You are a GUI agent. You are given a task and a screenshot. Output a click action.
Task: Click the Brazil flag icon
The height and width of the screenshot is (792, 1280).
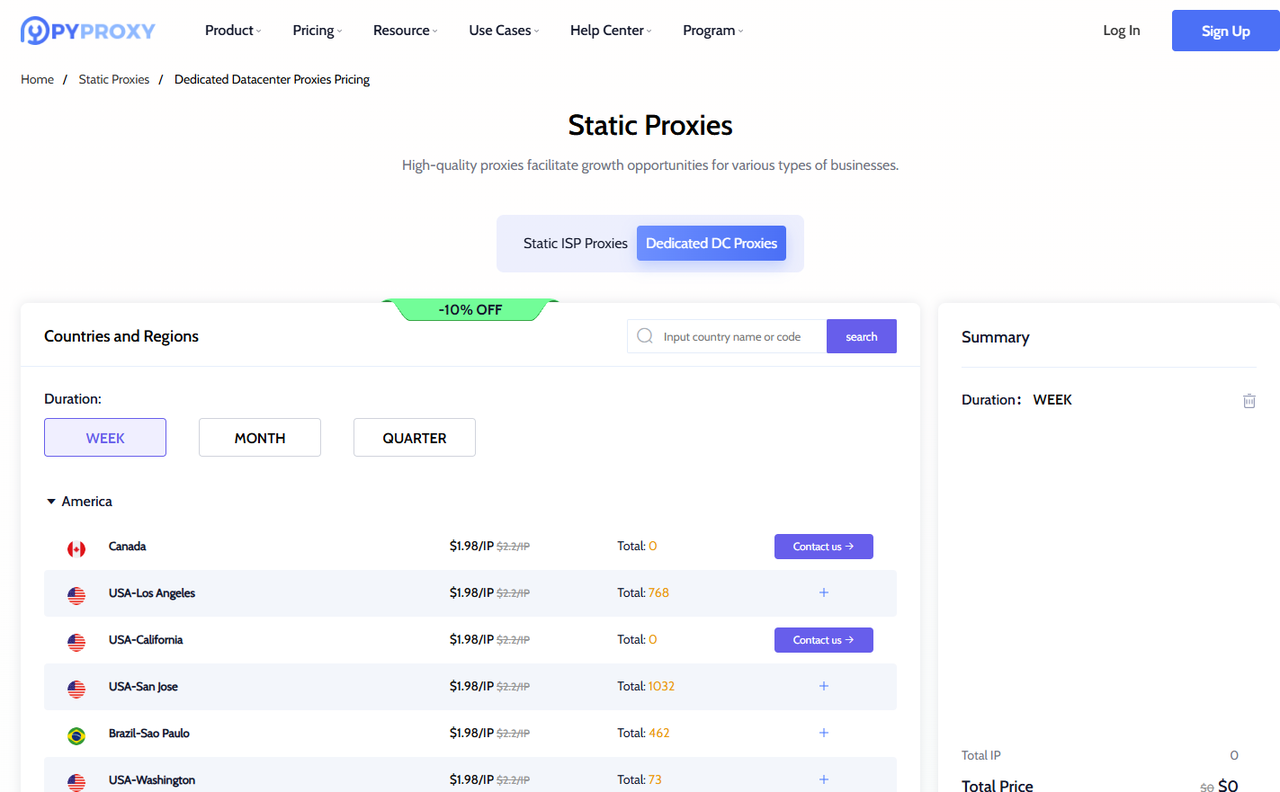[x=76, y=735]
